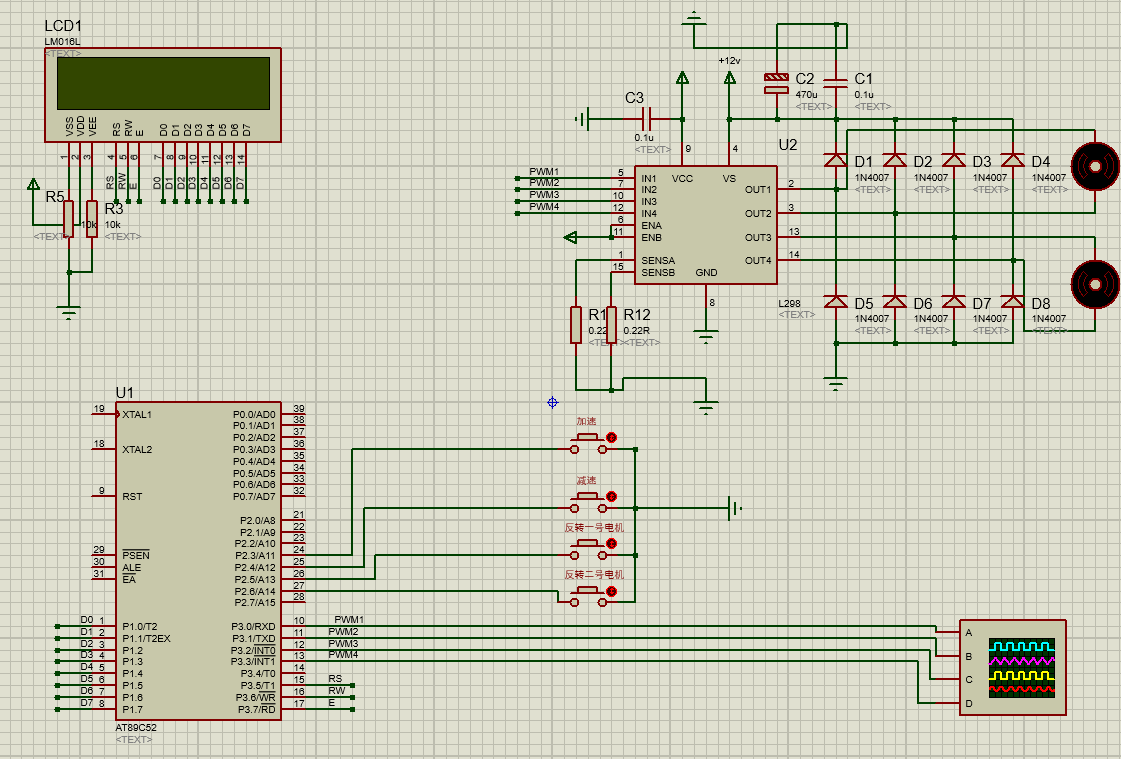Click the 减速 push button switch
This screenshot has height=759, width=1121.
(588, 502)
